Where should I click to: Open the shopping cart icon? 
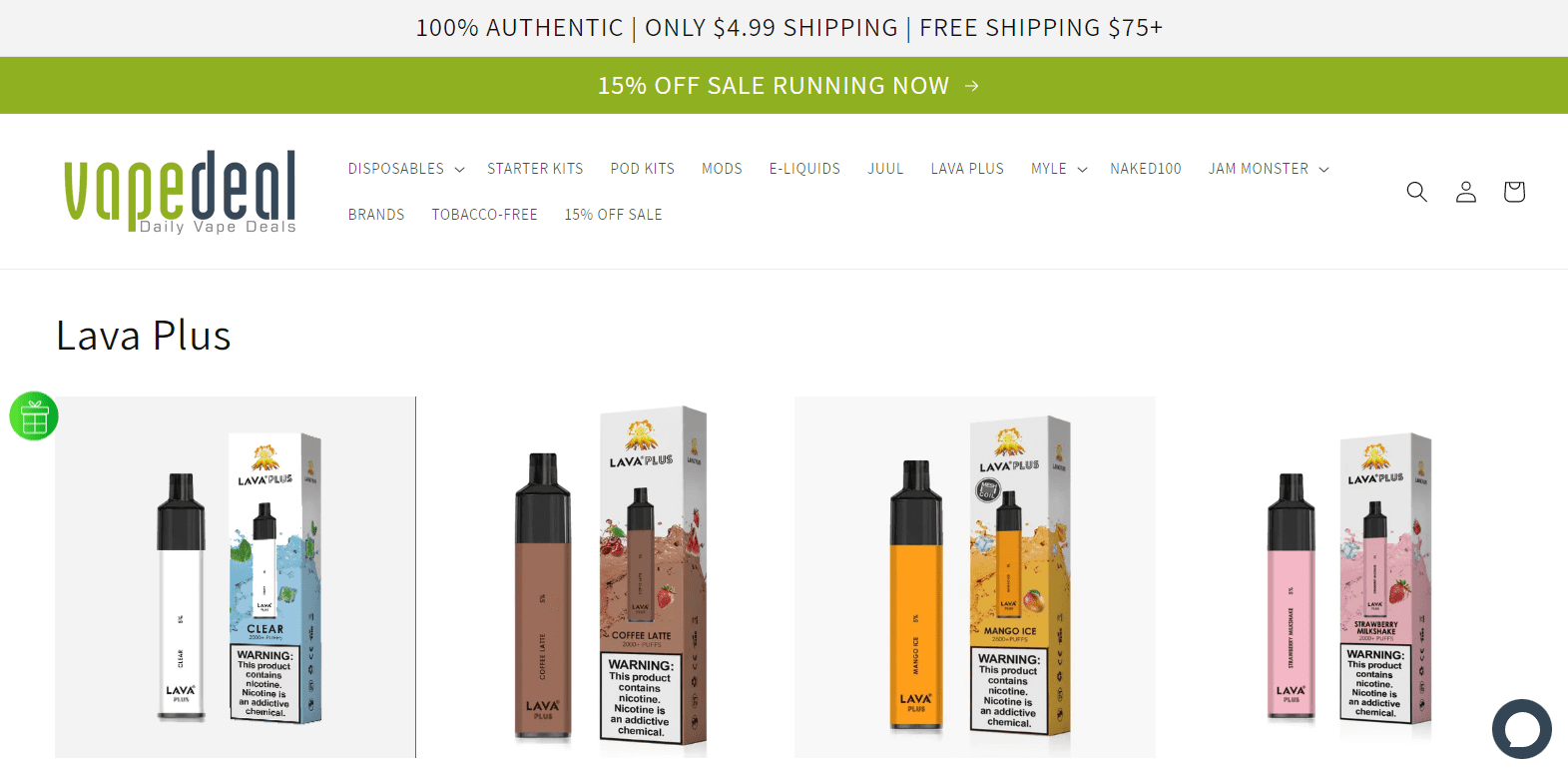pyautogui.click(x=1514, y=192)
